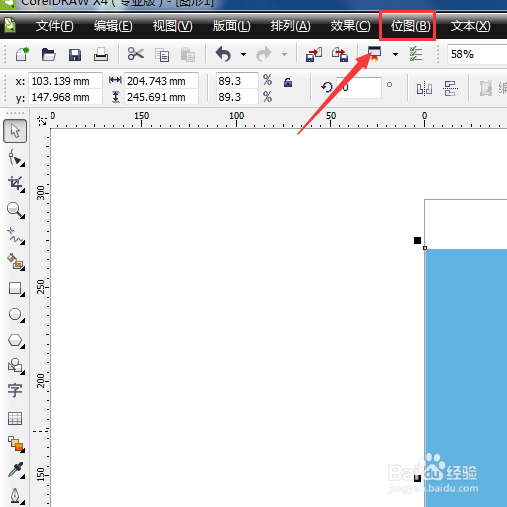Click the Undo arrow icon

click(223, 54)
